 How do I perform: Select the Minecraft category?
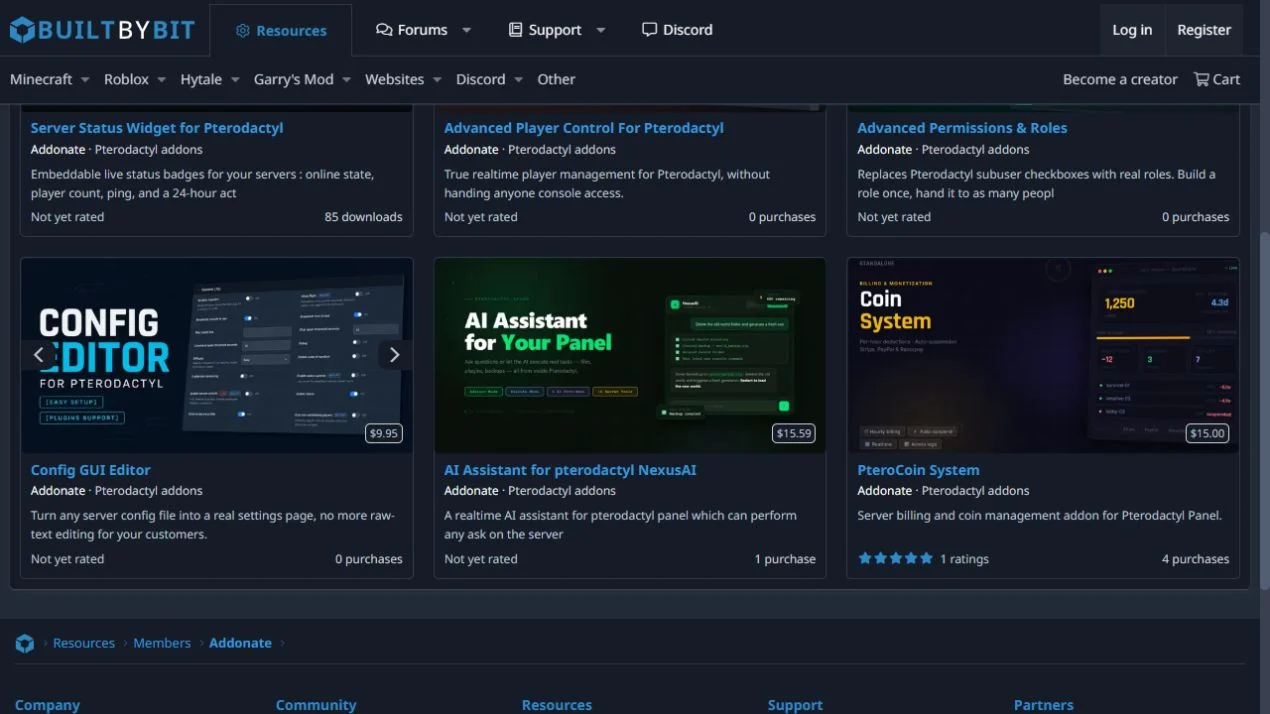pos(41,79)
